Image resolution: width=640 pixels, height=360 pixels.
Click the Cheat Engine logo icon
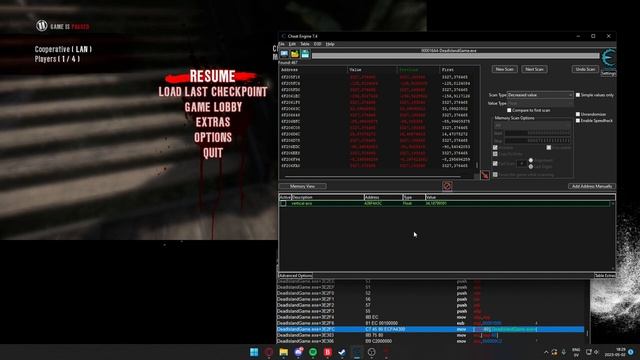(608, 58)
